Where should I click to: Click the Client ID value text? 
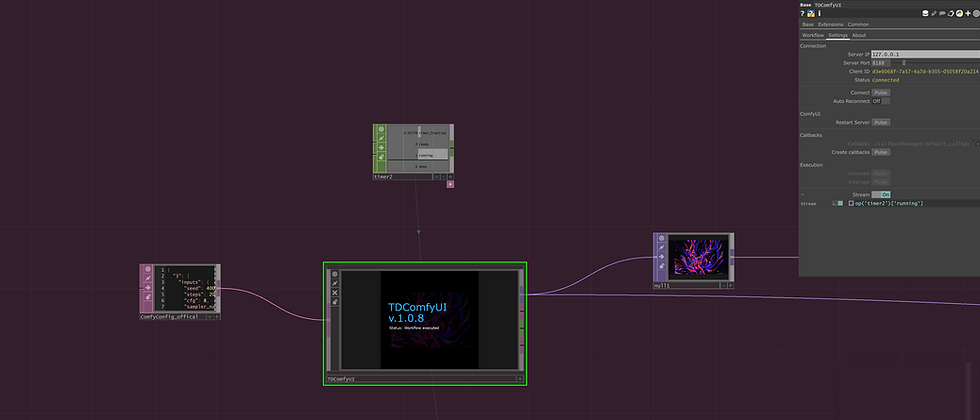click(926, 72)
